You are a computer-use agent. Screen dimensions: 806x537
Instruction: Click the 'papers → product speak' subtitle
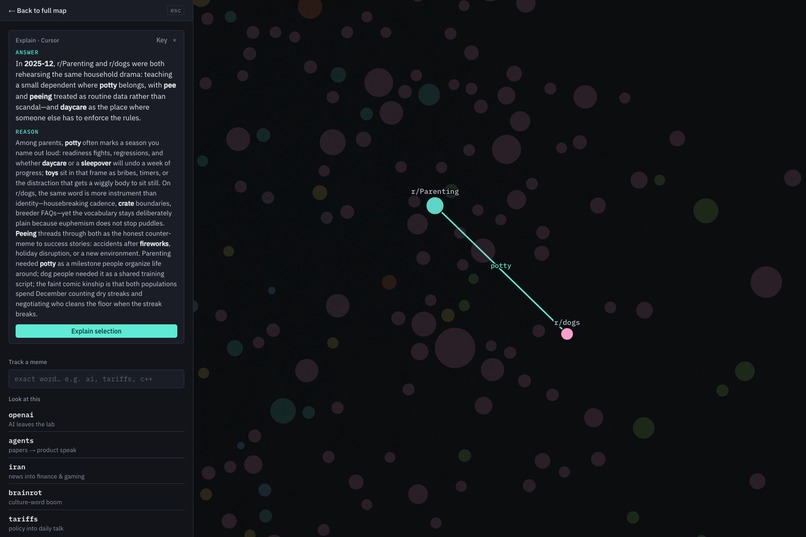pos(42,450)
